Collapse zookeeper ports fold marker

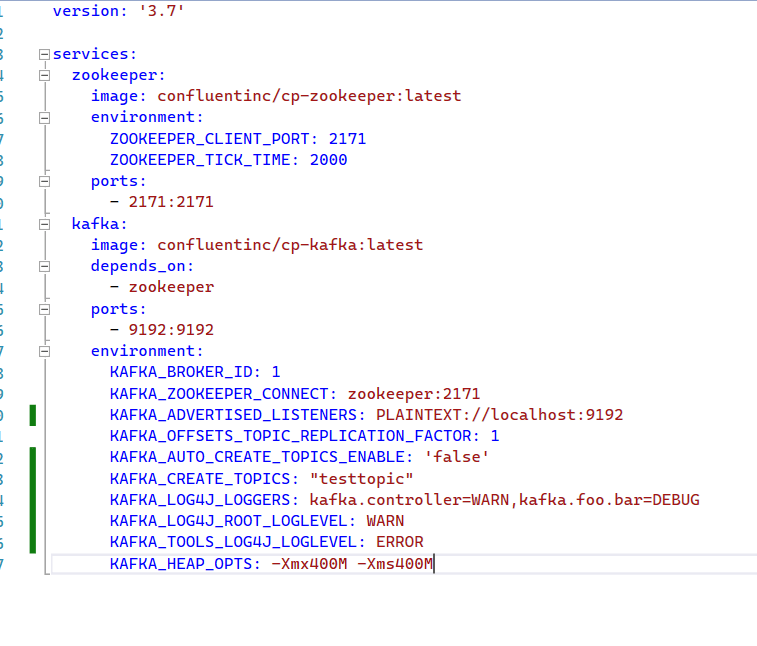click(44, 182)
